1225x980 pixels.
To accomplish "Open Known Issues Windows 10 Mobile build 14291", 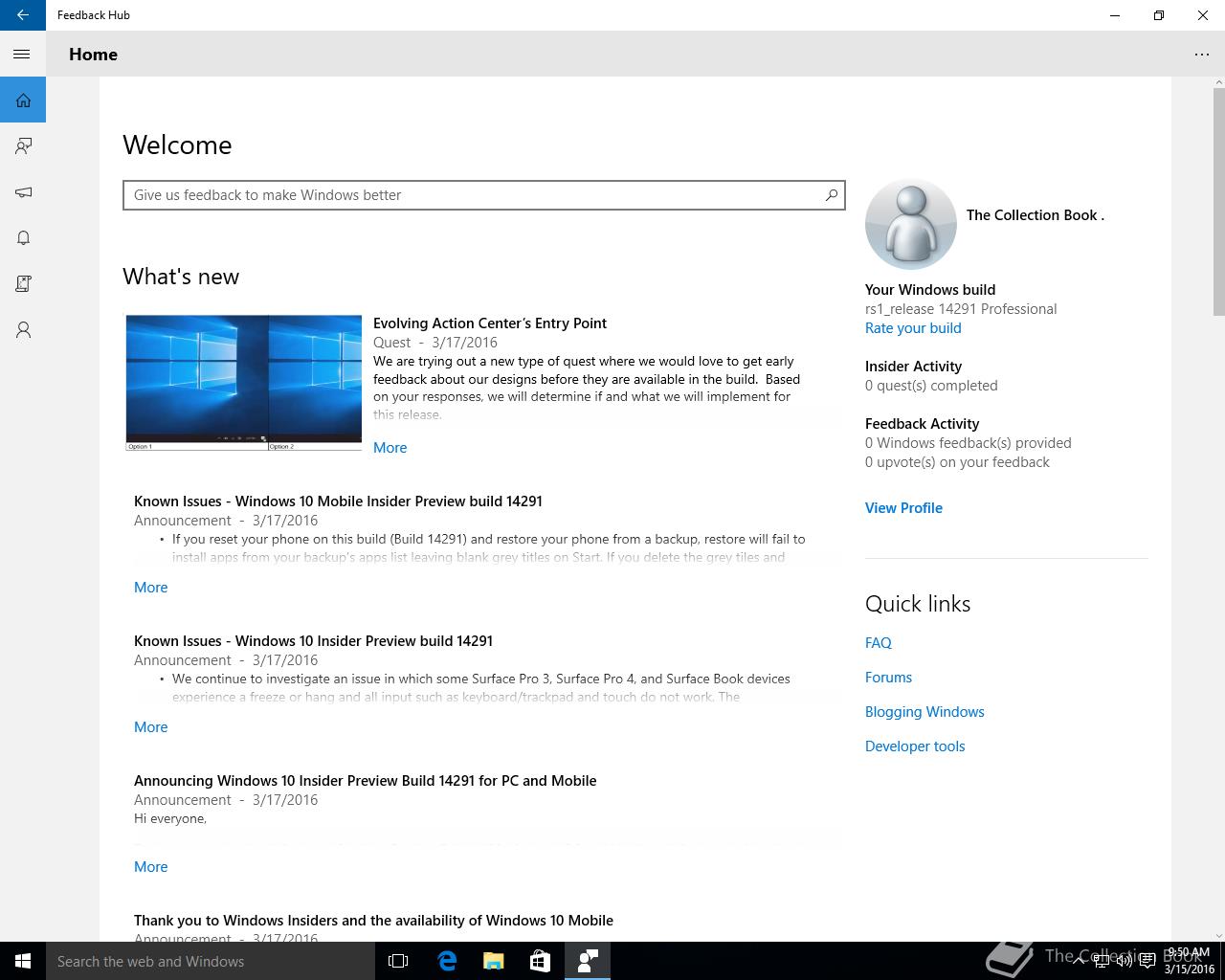I will point(338,501).
